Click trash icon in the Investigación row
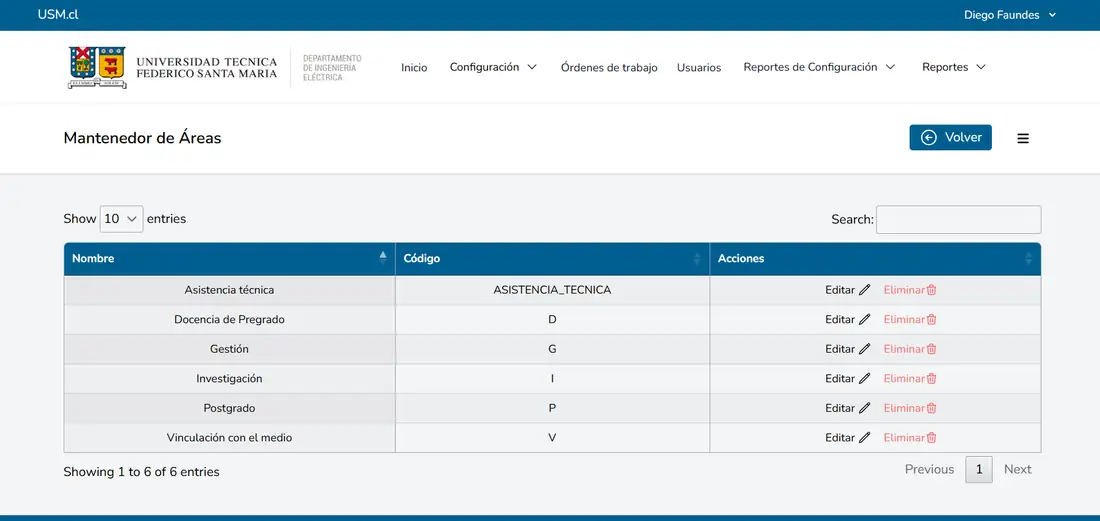 click(932, 378)
